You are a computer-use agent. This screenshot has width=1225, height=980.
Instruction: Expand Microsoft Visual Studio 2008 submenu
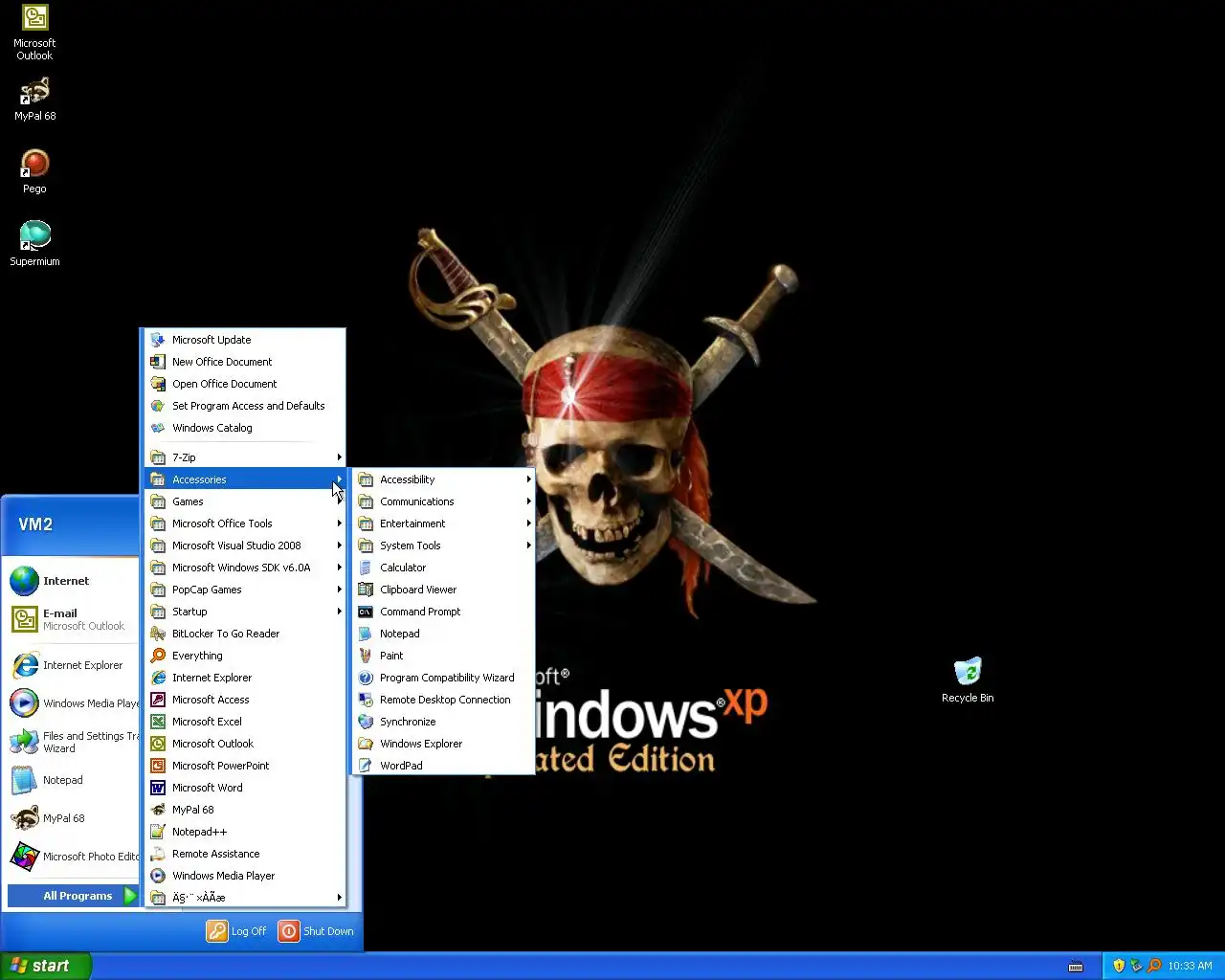(245, 546)
